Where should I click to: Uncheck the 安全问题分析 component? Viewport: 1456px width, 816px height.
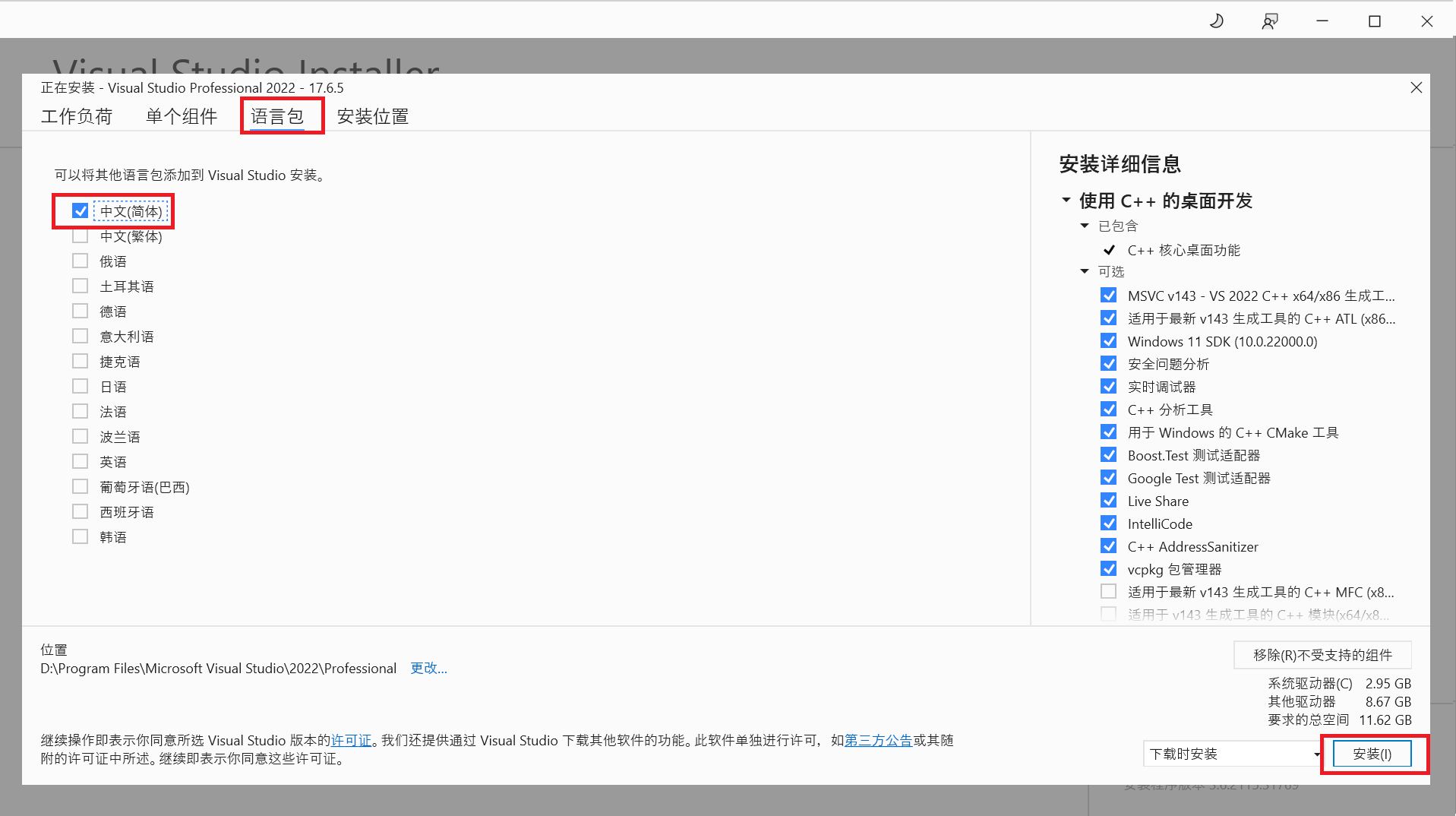tap(1109, 364)
